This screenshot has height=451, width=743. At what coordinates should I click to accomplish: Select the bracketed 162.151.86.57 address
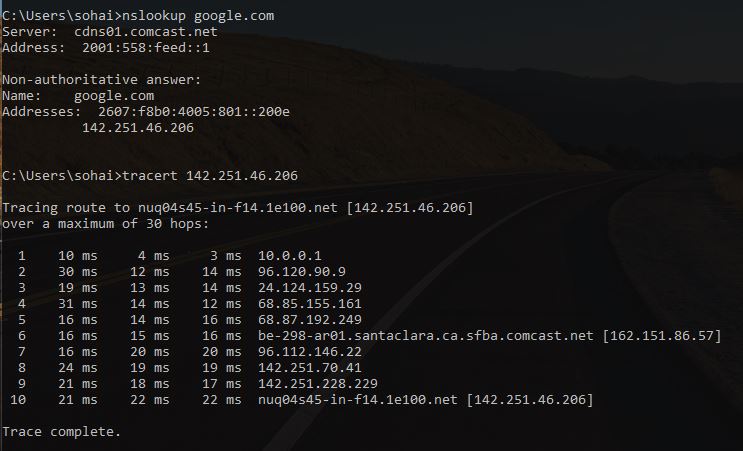[x=662, y=336]
